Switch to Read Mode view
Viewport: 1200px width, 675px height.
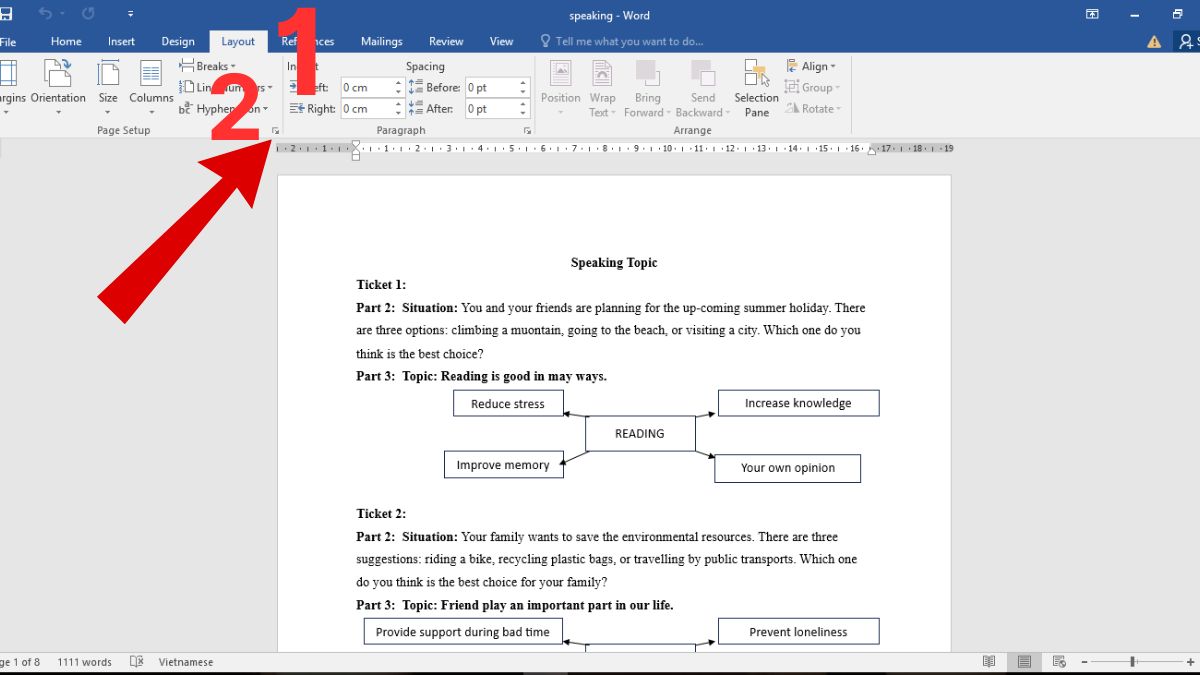(x=989, y=662)
